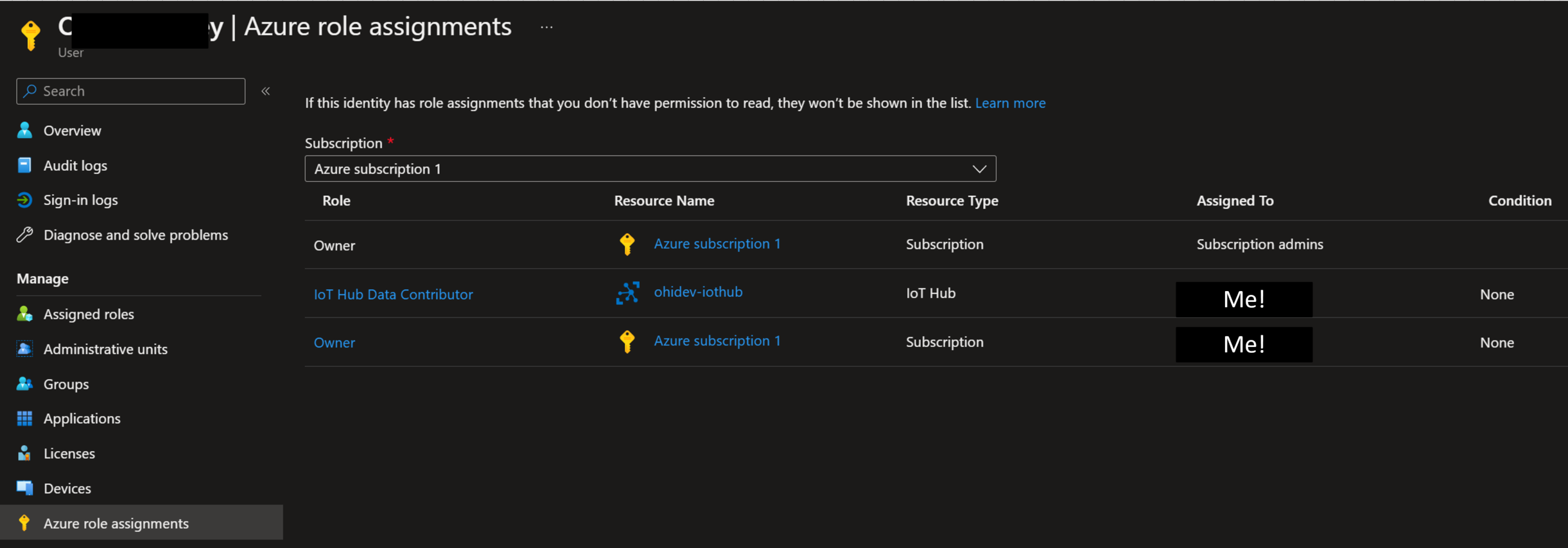Open the ellipsis more options menu
The height and width of the screenshot is (548, 1568).
pos(546,27)
